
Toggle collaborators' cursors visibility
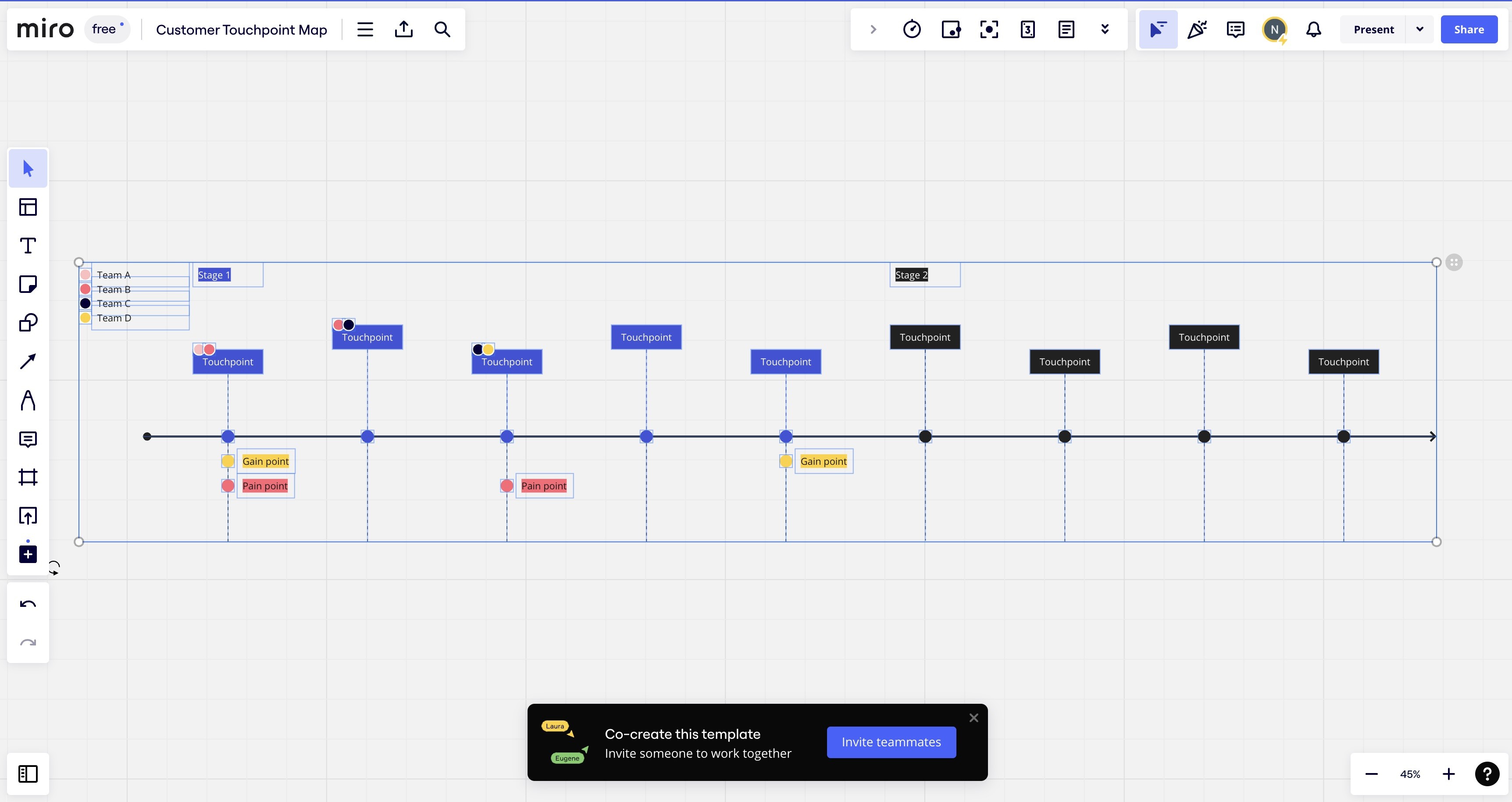(1158, 29)
